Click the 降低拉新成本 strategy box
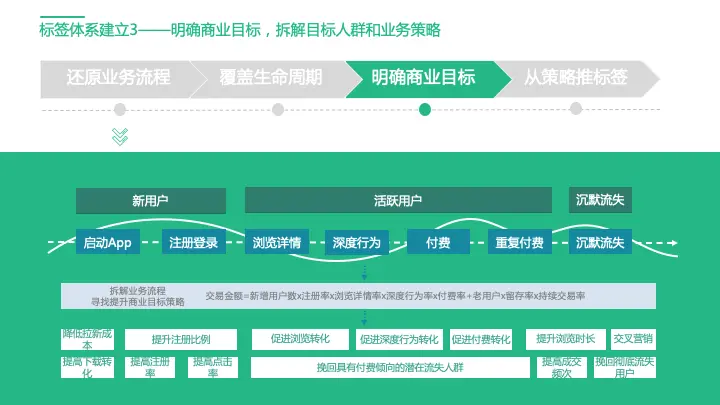The image size is (720, 405). (x=87, y=339)
